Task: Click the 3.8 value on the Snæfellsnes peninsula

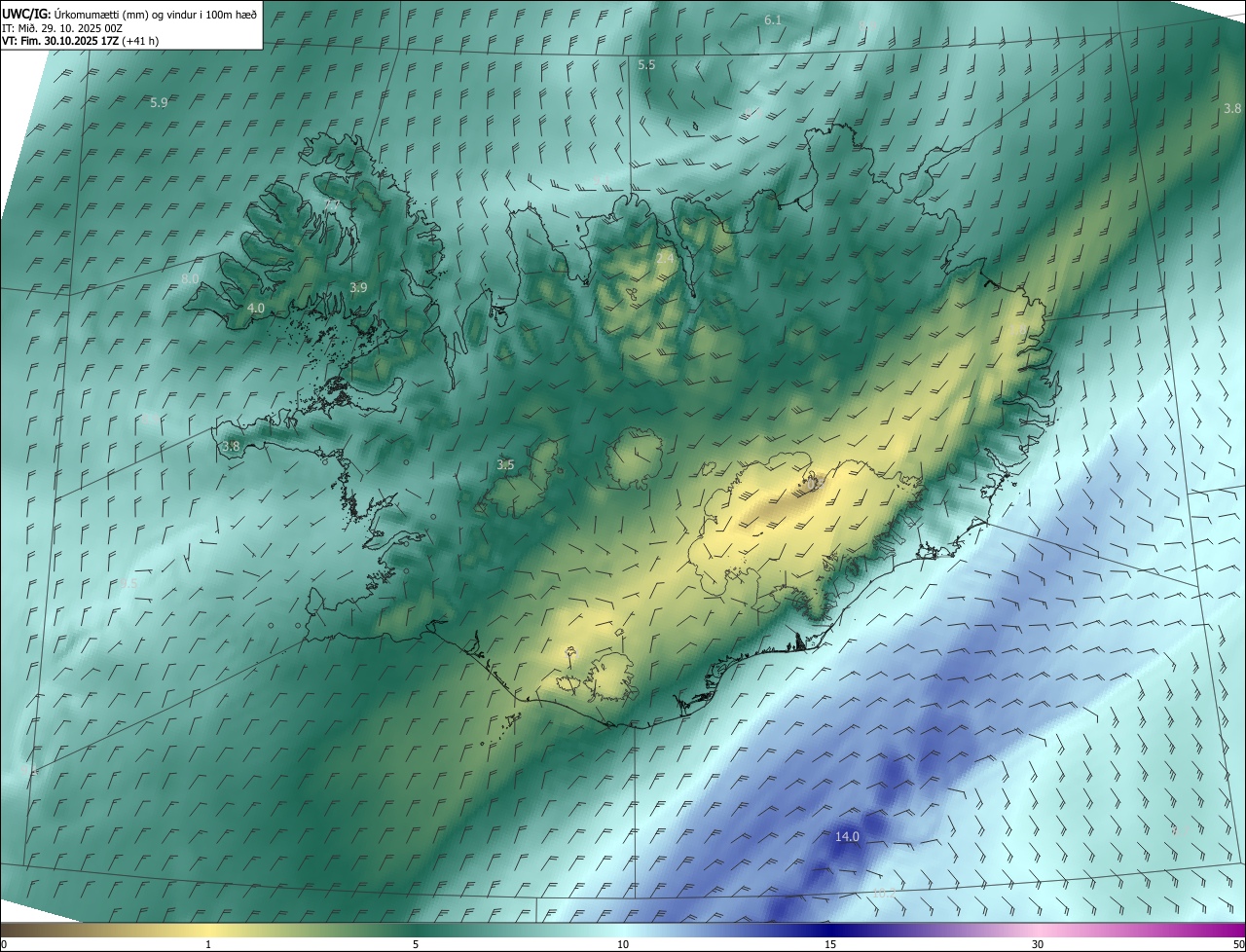Action: [x=231, y=447]
